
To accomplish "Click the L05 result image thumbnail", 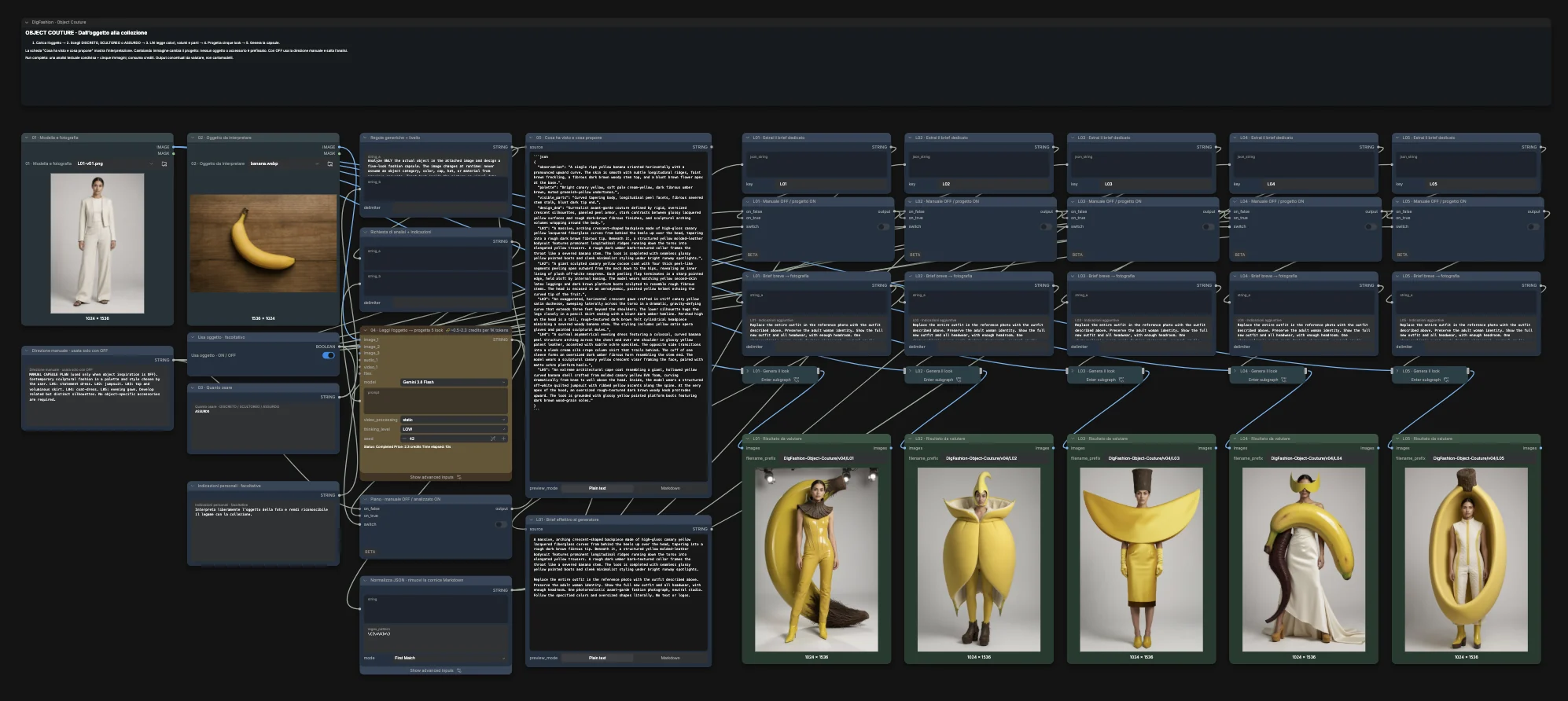I will (x=1467, y=560).
